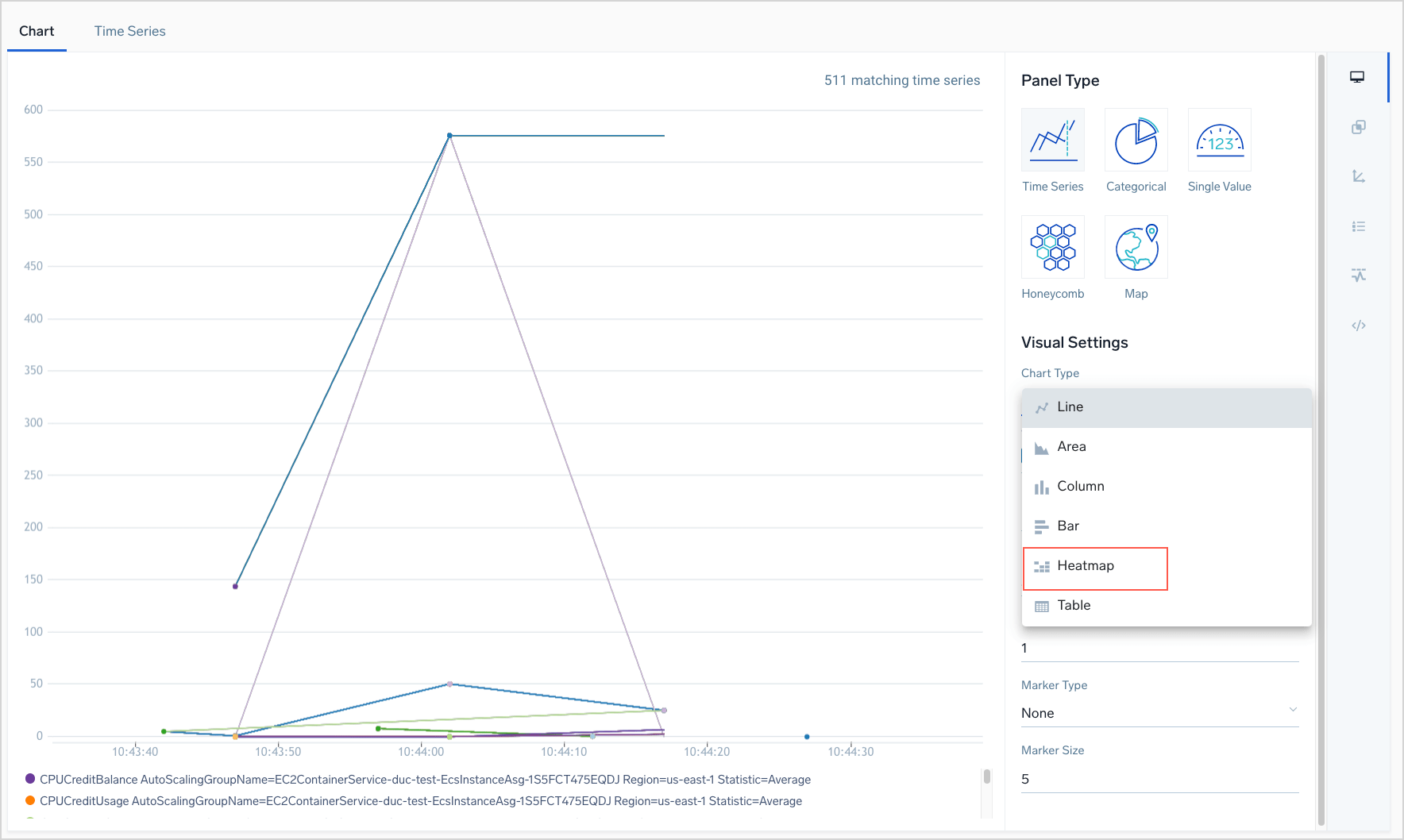Select the Time Series panel type icon
Image resolution: width=1404 pixels, height=840 pixels.
point(1052,140)
